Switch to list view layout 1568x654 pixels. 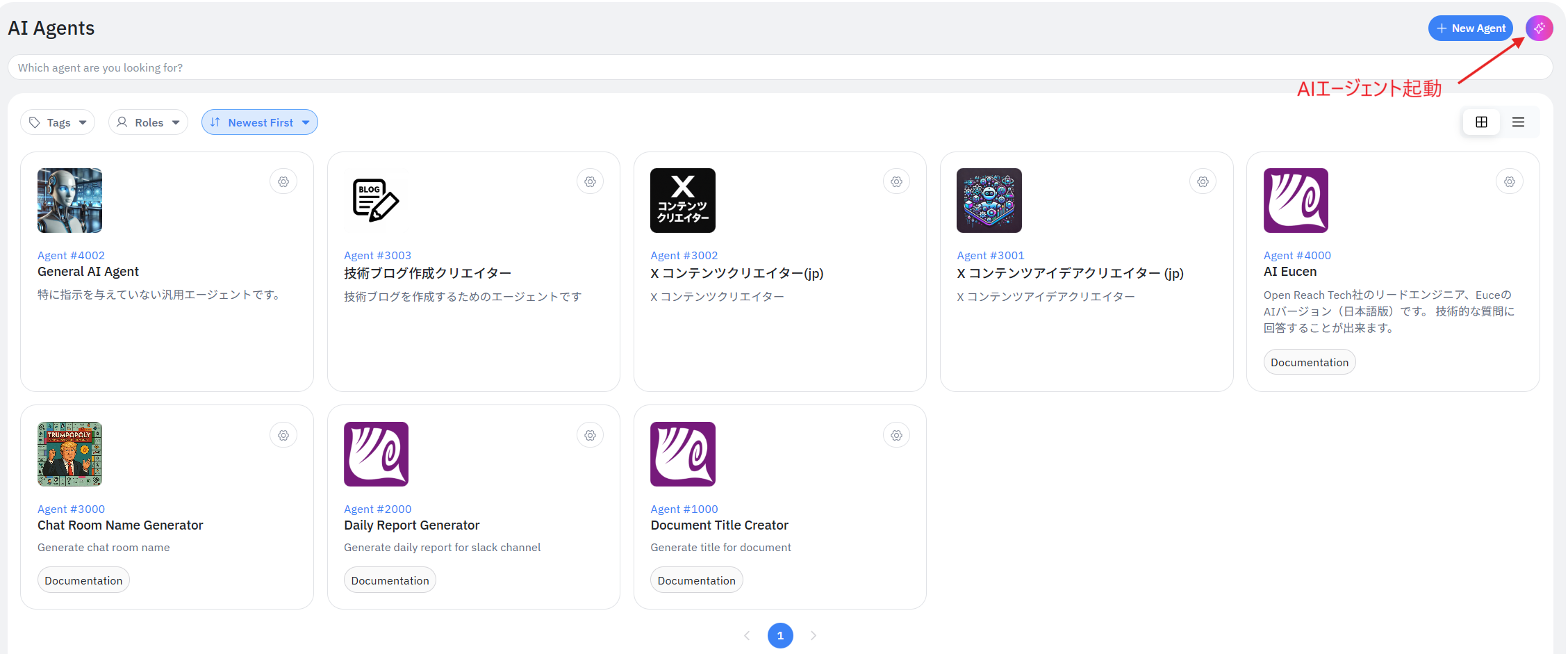pyautogui.click(x=1518, y=122)
